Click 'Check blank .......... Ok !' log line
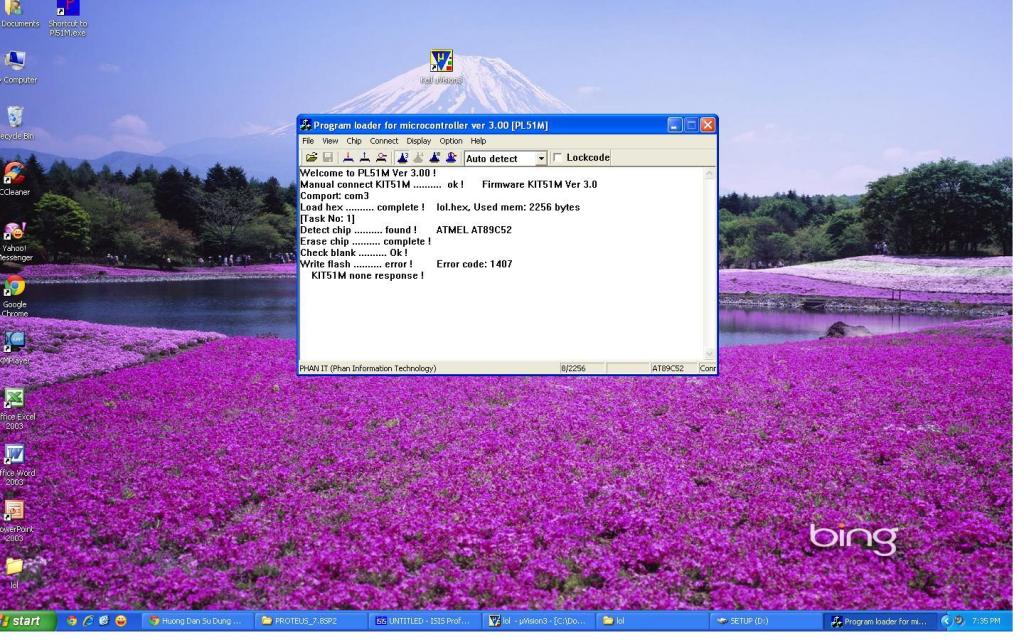The image size is (1024, 640). (353, 253)
